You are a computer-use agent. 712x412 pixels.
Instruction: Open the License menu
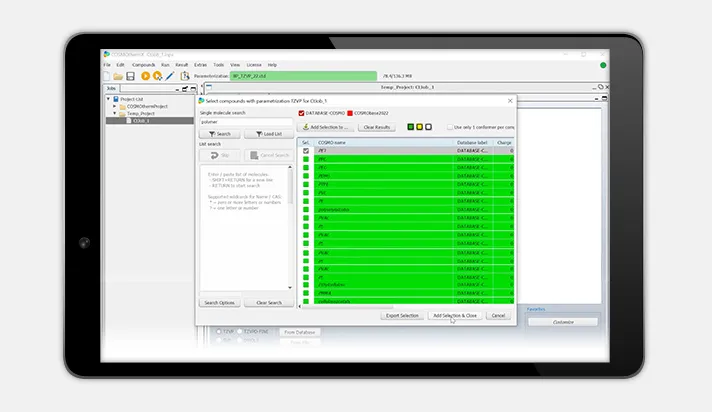(x=254, y=65)
